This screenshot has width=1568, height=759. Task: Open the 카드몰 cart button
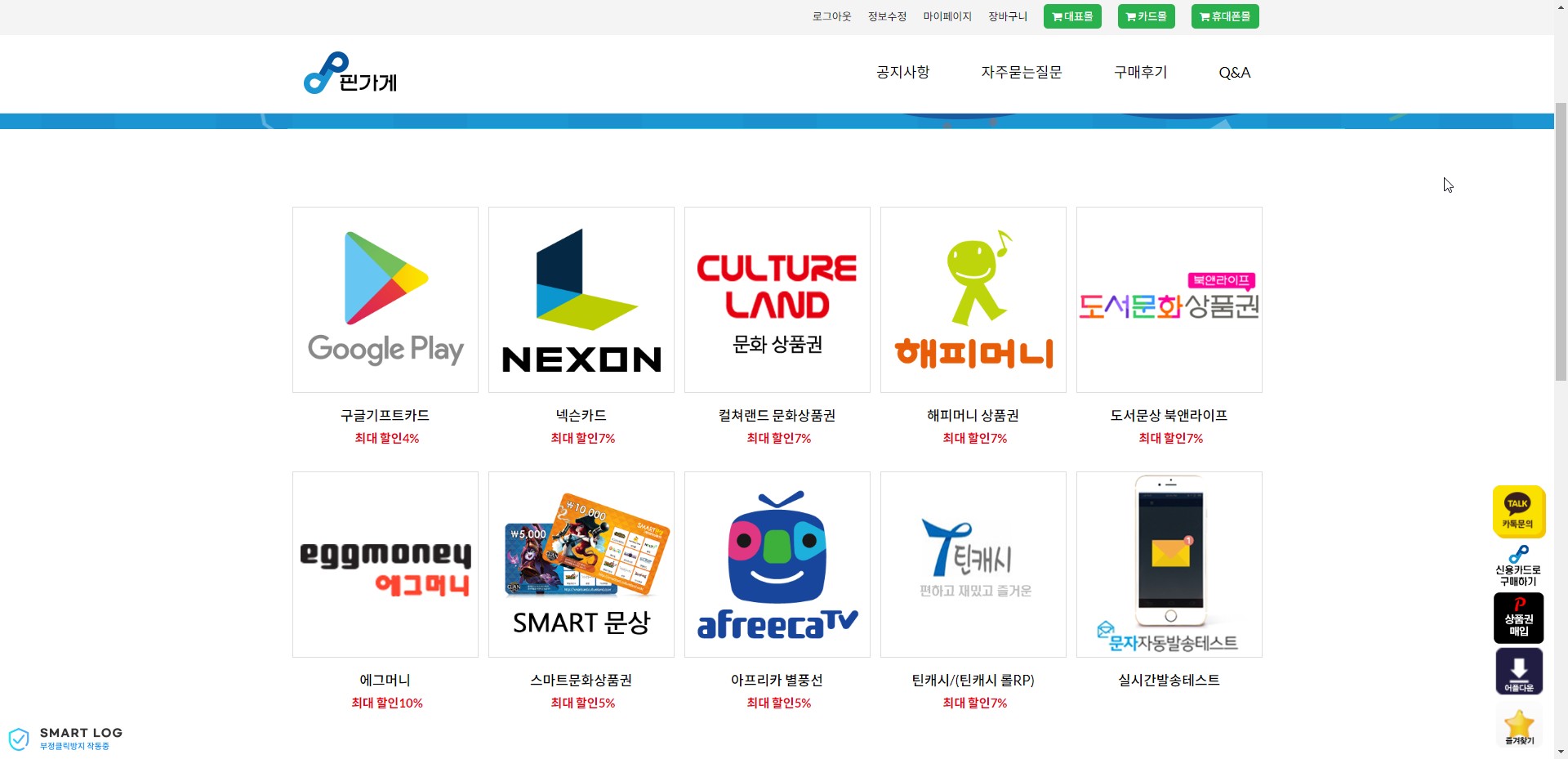coord(1146,16)
